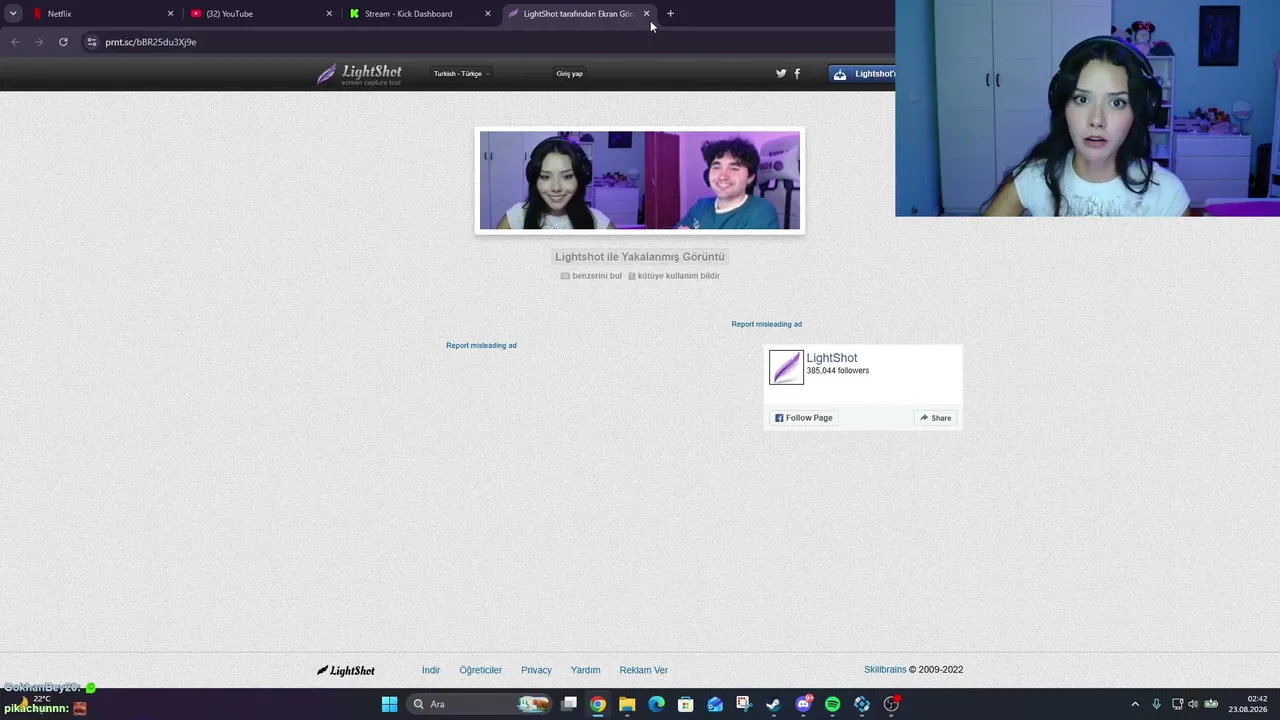The image size is (1280, 720).
Task: Click the left-side Report misleading ad link
Action: coord(481,346)
